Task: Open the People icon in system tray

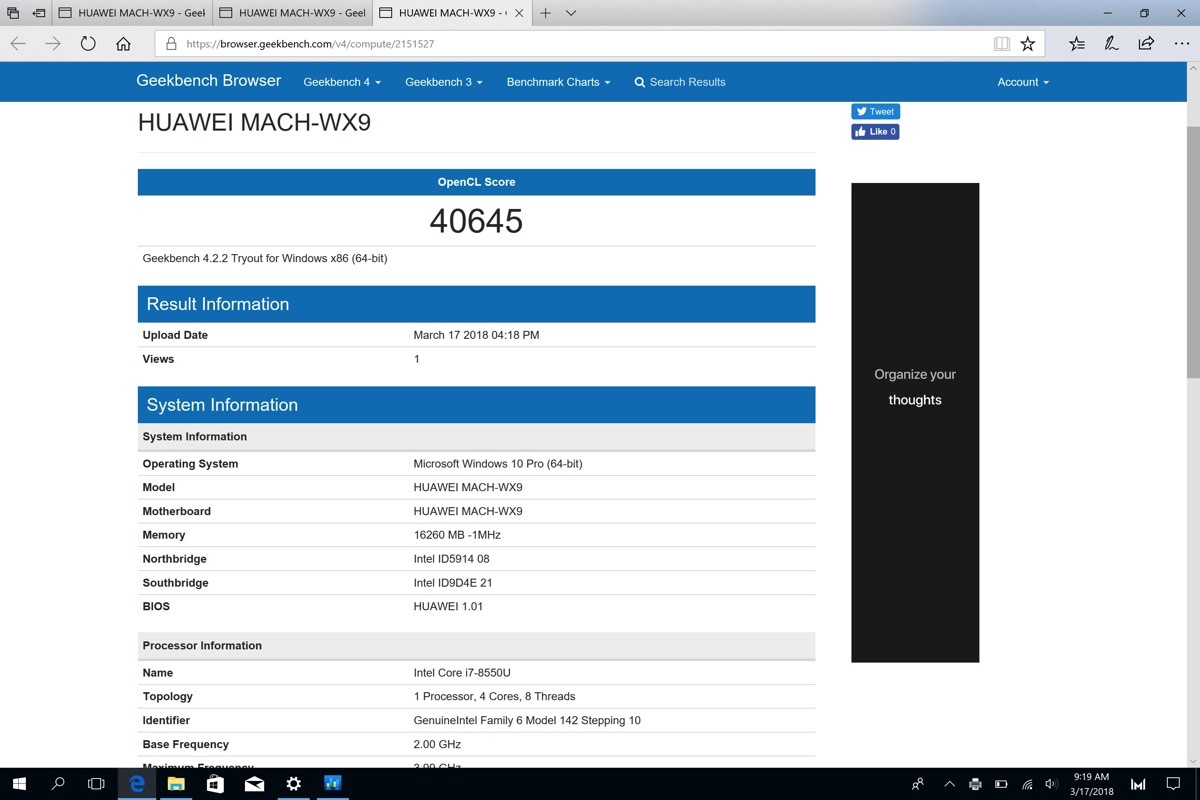Action: pos(918,784)
